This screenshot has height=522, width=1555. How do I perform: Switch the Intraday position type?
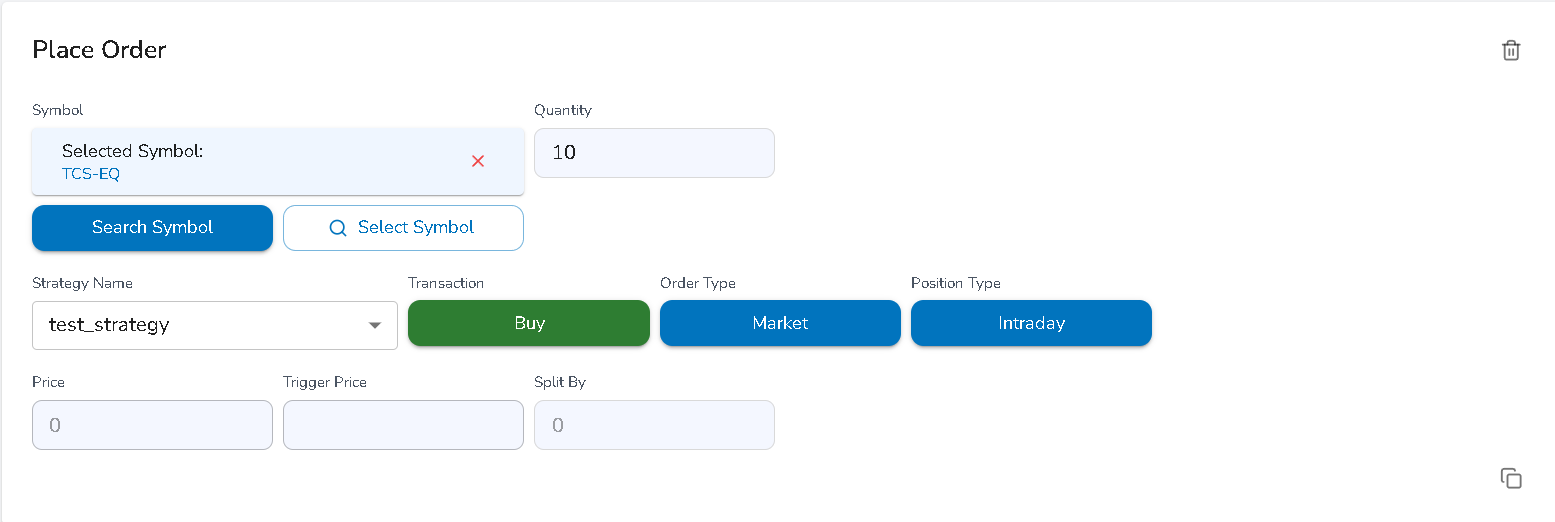point(1031,323)
